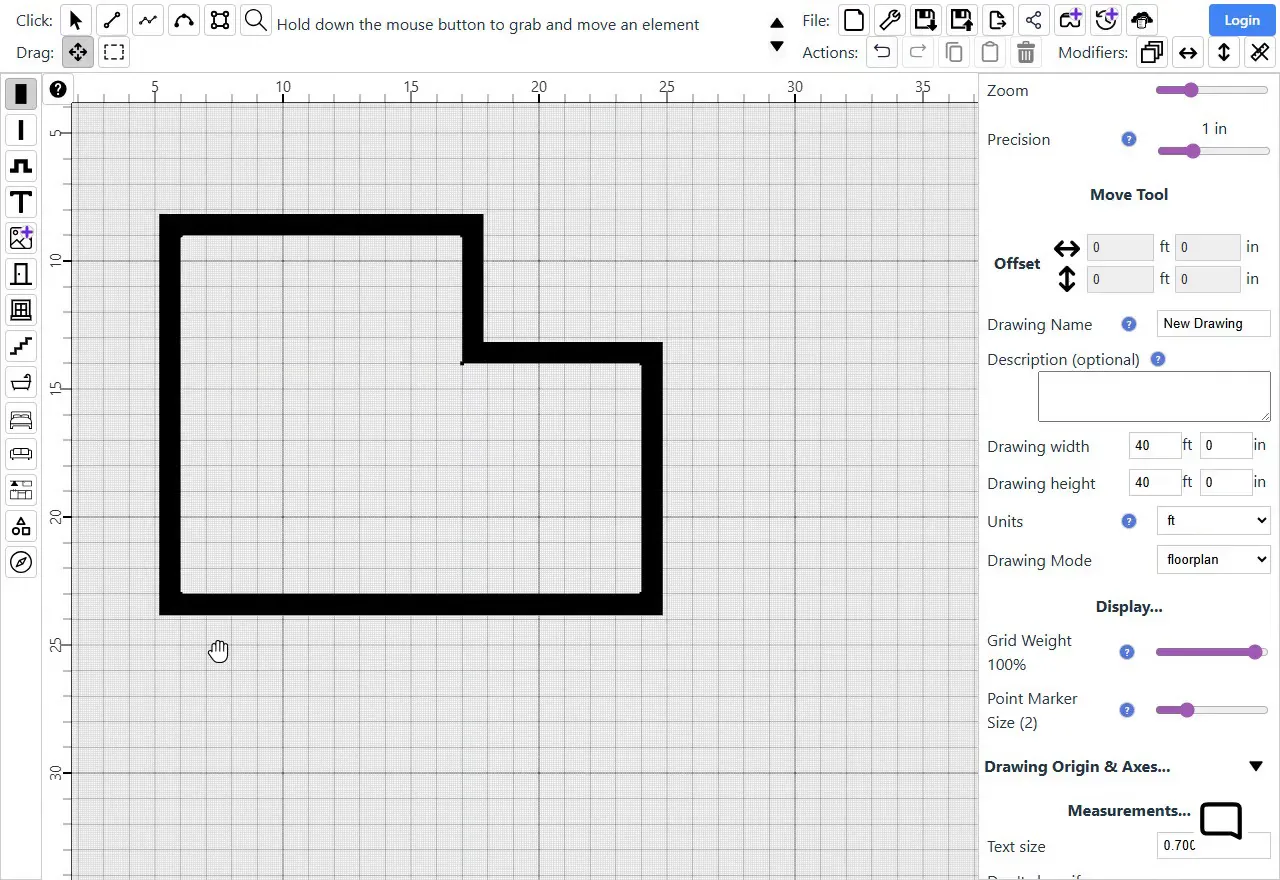Pick the polyline drawing tool

(148, 20)
